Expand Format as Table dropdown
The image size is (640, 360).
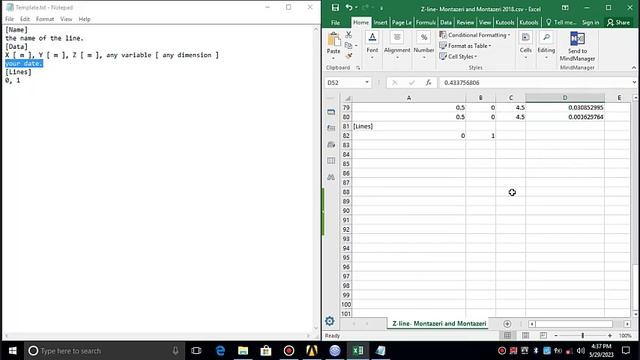490,46
